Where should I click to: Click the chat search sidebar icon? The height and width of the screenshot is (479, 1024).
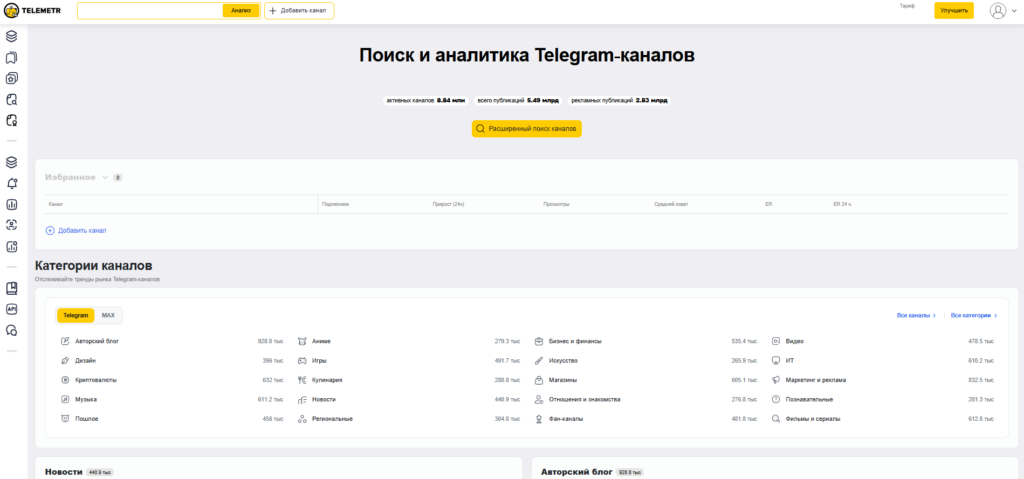tap(11, 330)
